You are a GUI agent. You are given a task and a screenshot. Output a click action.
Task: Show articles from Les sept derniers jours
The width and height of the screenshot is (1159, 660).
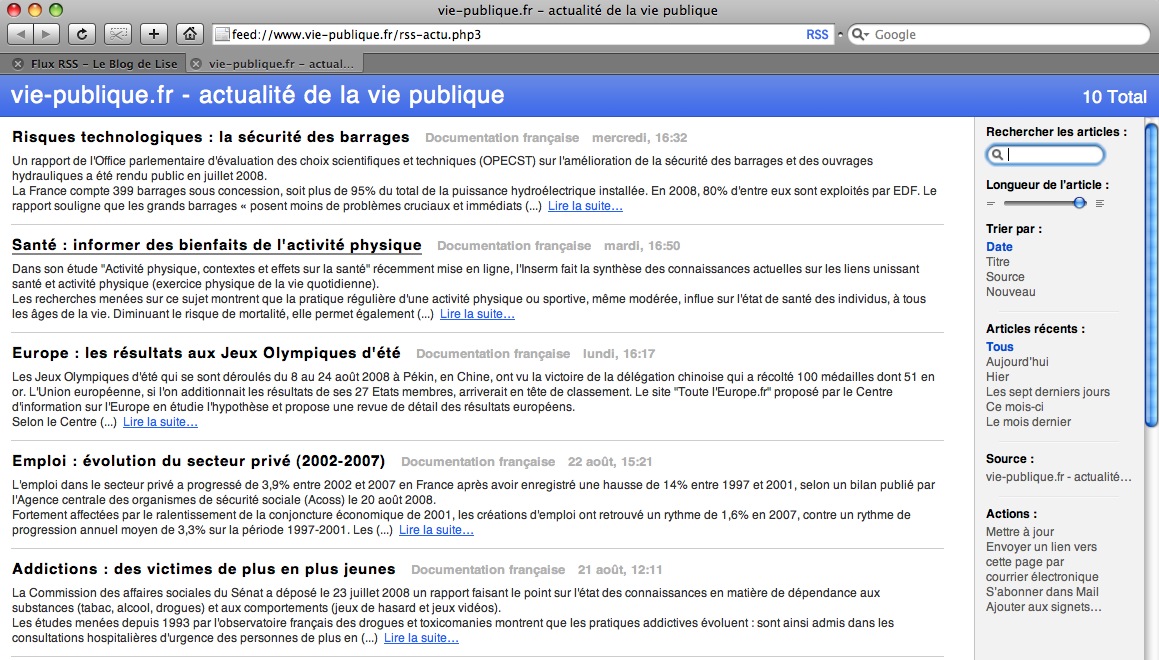click(1047, 392)
